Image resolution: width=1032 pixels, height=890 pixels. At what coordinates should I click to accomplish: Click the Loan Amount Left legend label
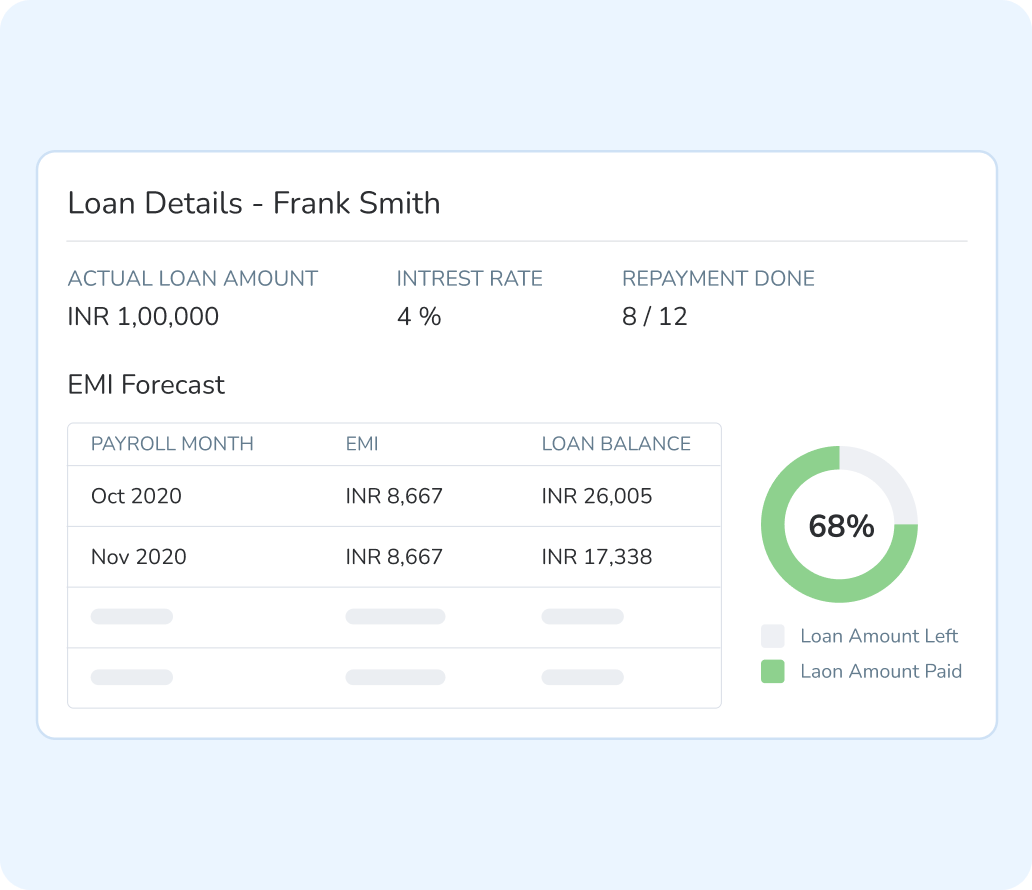pos(879,636)
